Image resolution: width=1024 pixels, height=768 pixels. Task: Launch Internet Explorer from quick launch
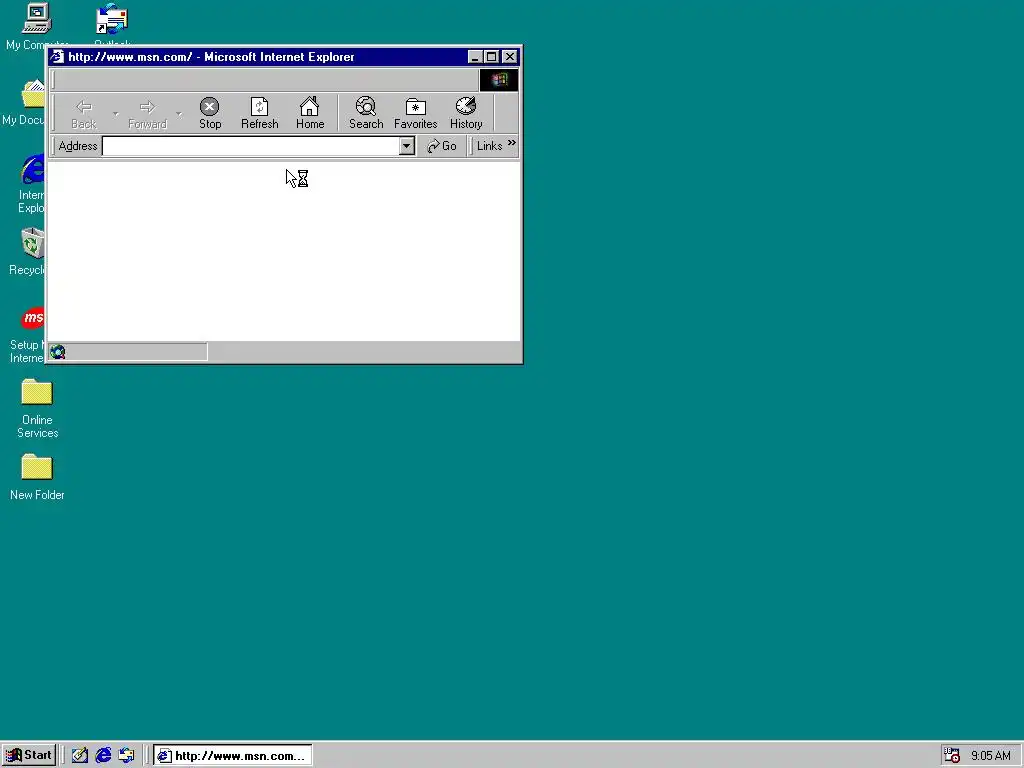tap(103, 756)
